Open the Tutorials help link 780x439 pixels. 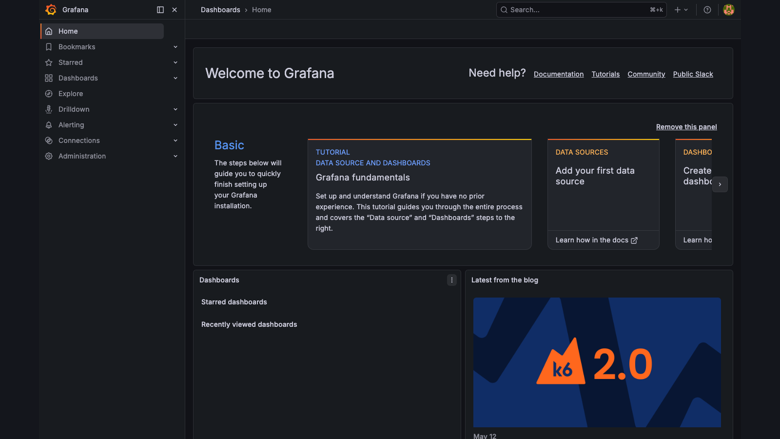tap(605, 74)
